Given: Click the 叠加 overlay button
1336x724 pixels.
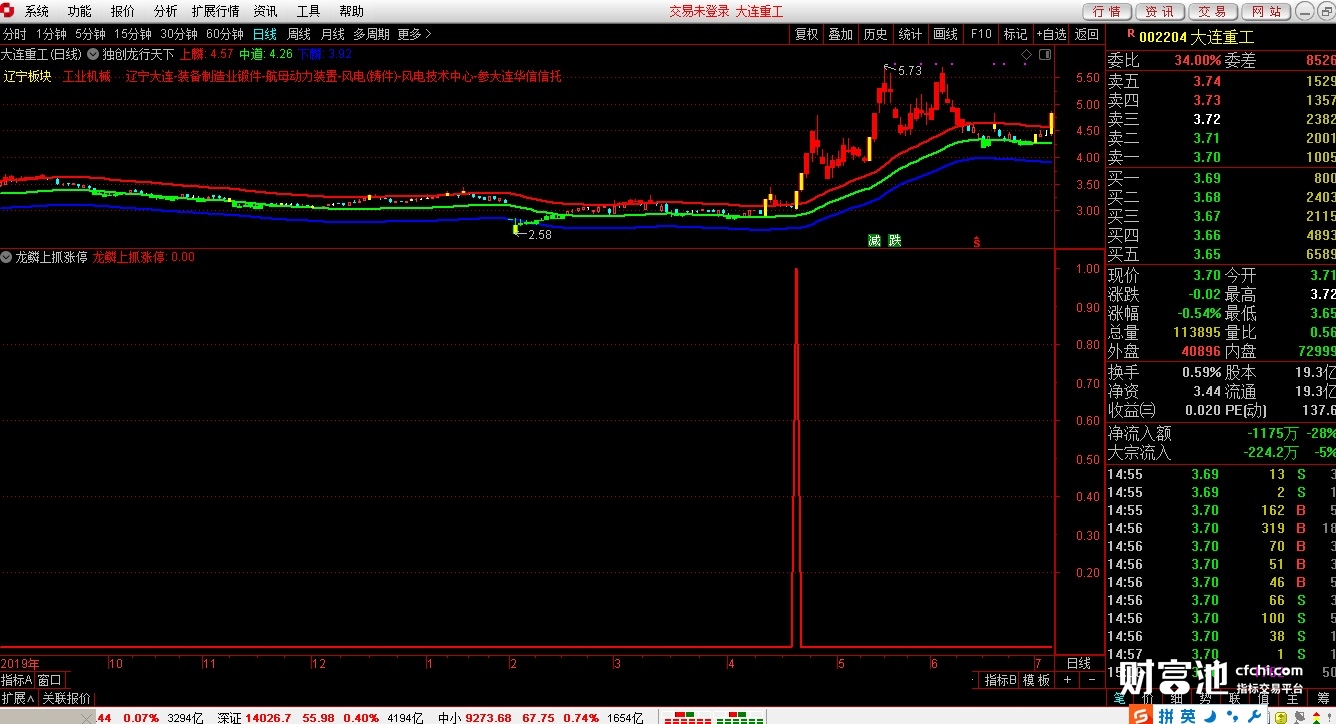Looking at the screenshot, I should (x=841, y=34).
